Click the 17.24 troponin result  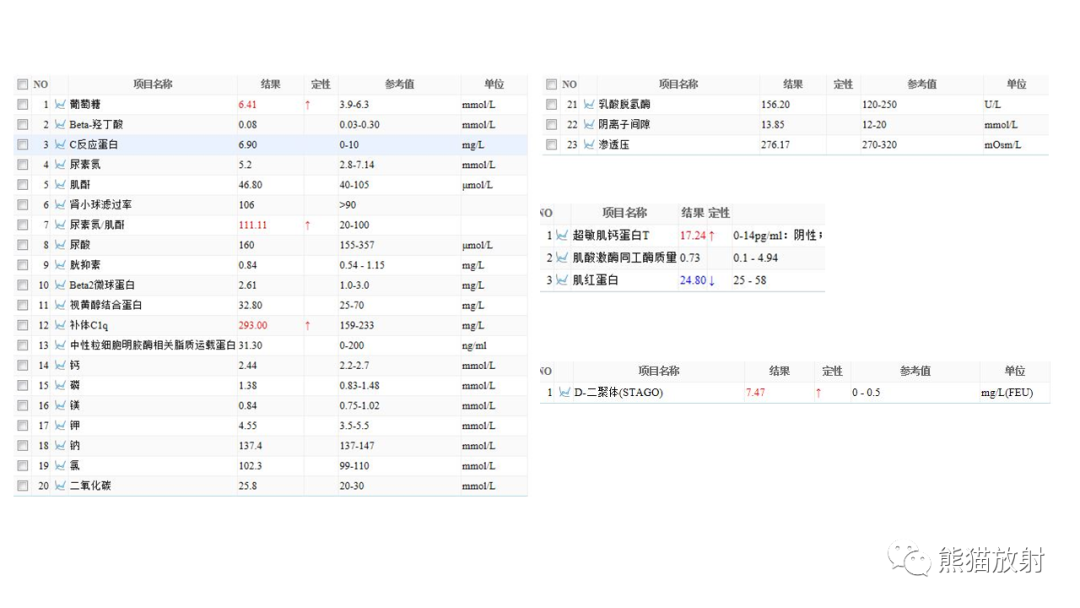click(x=693, y=235)
